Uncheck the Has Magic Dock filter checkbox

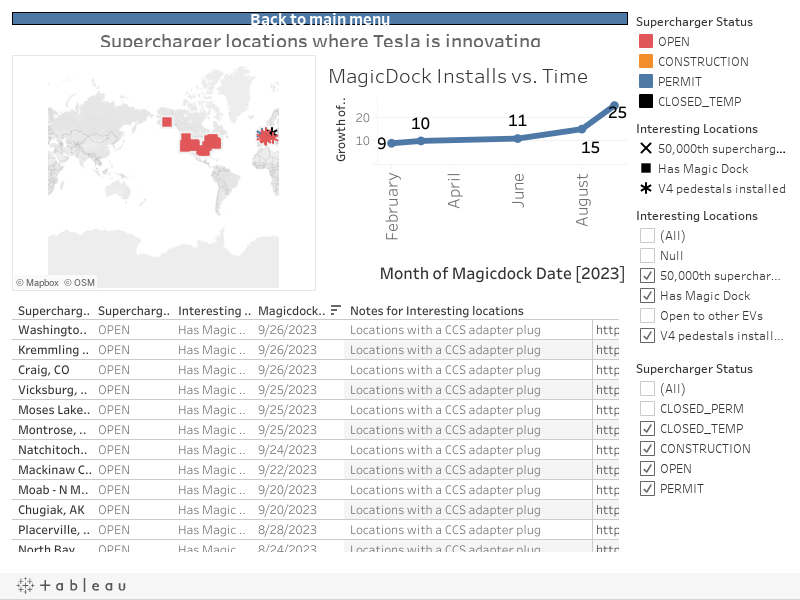coord(647,295)
